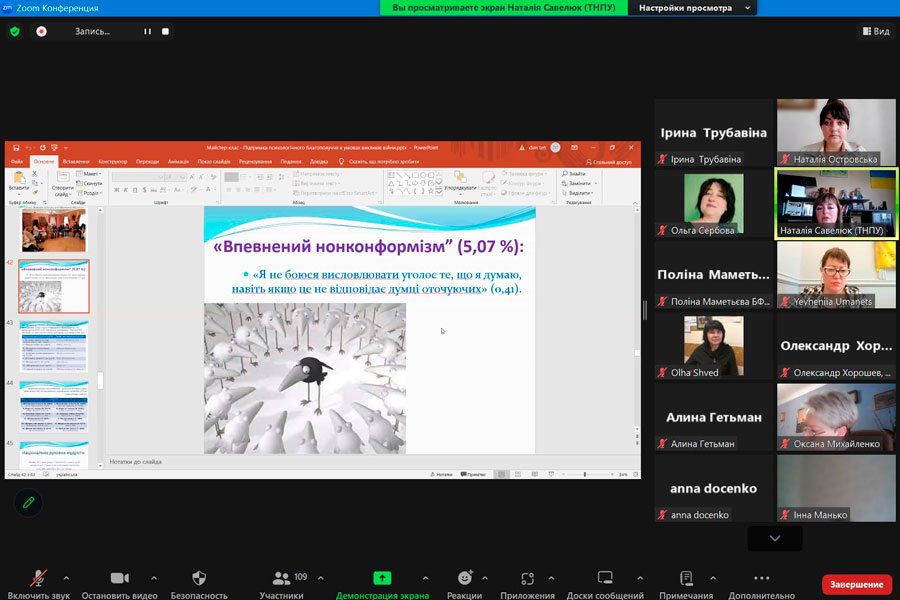Image resolution: width=900 pixels, height=600 pixels.
Task: Unmute microphone with Включить звук
Action: pos(39,578)
